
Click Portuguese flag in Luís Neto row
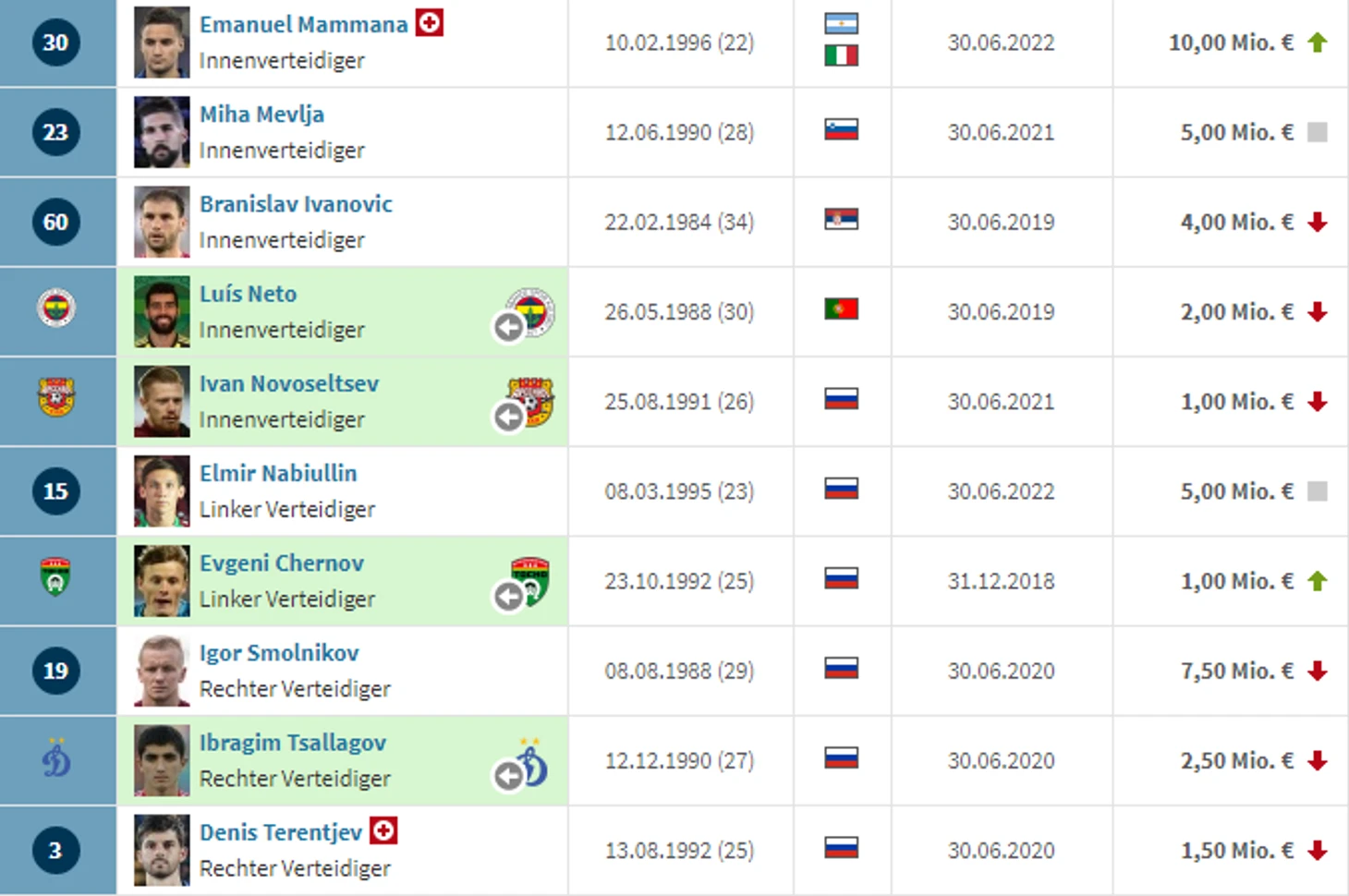click(842, 309)
